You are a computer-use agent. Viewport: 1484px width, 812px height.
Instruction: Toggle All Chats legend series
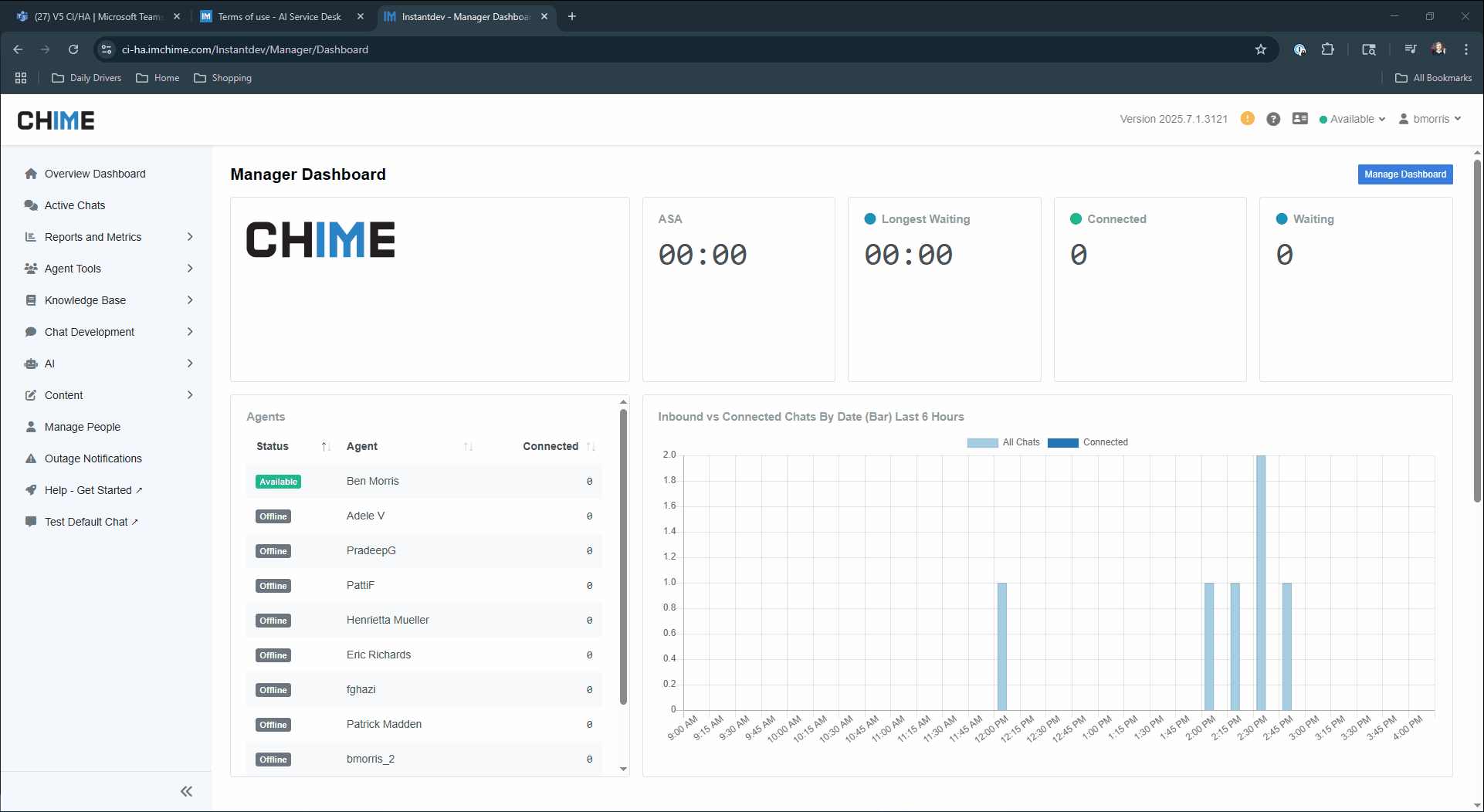click(1003, 442)
